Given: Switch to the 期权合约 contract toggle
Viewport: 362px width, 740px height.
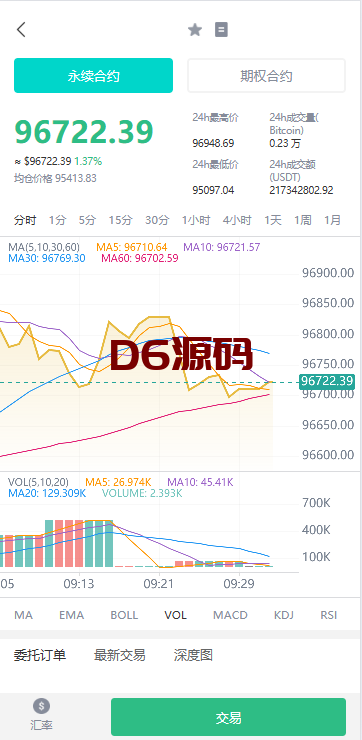Looking at the screenshot, I should pyautogui.click(x=267, y=76).
